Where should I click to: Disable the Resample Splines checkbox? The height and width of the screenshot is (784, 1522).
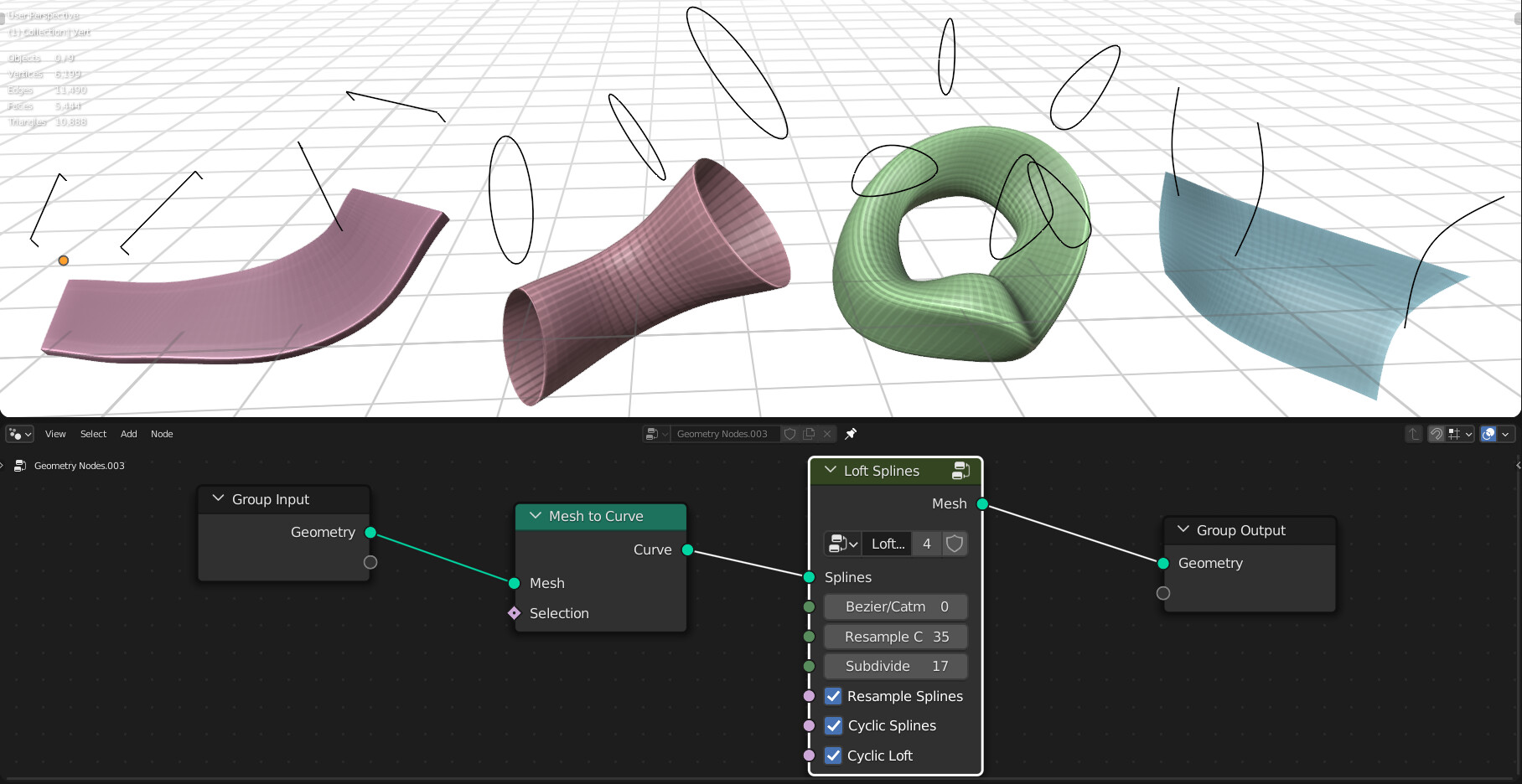832,696
